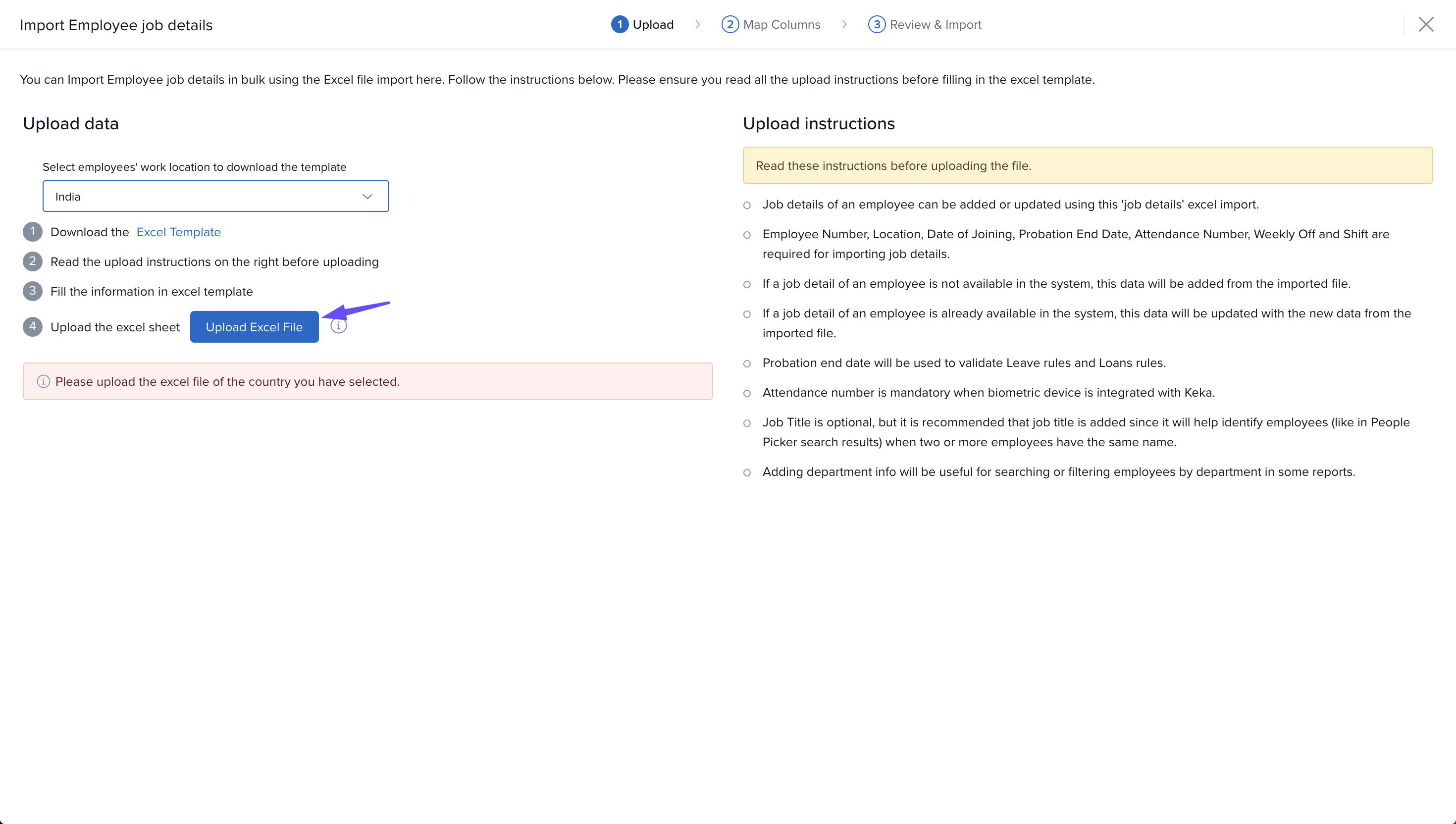Viewport: 1456px width, 824px height.
Task: Close the import dialog with X icon
Action: pyautogui.click(x=1425, y=24)
